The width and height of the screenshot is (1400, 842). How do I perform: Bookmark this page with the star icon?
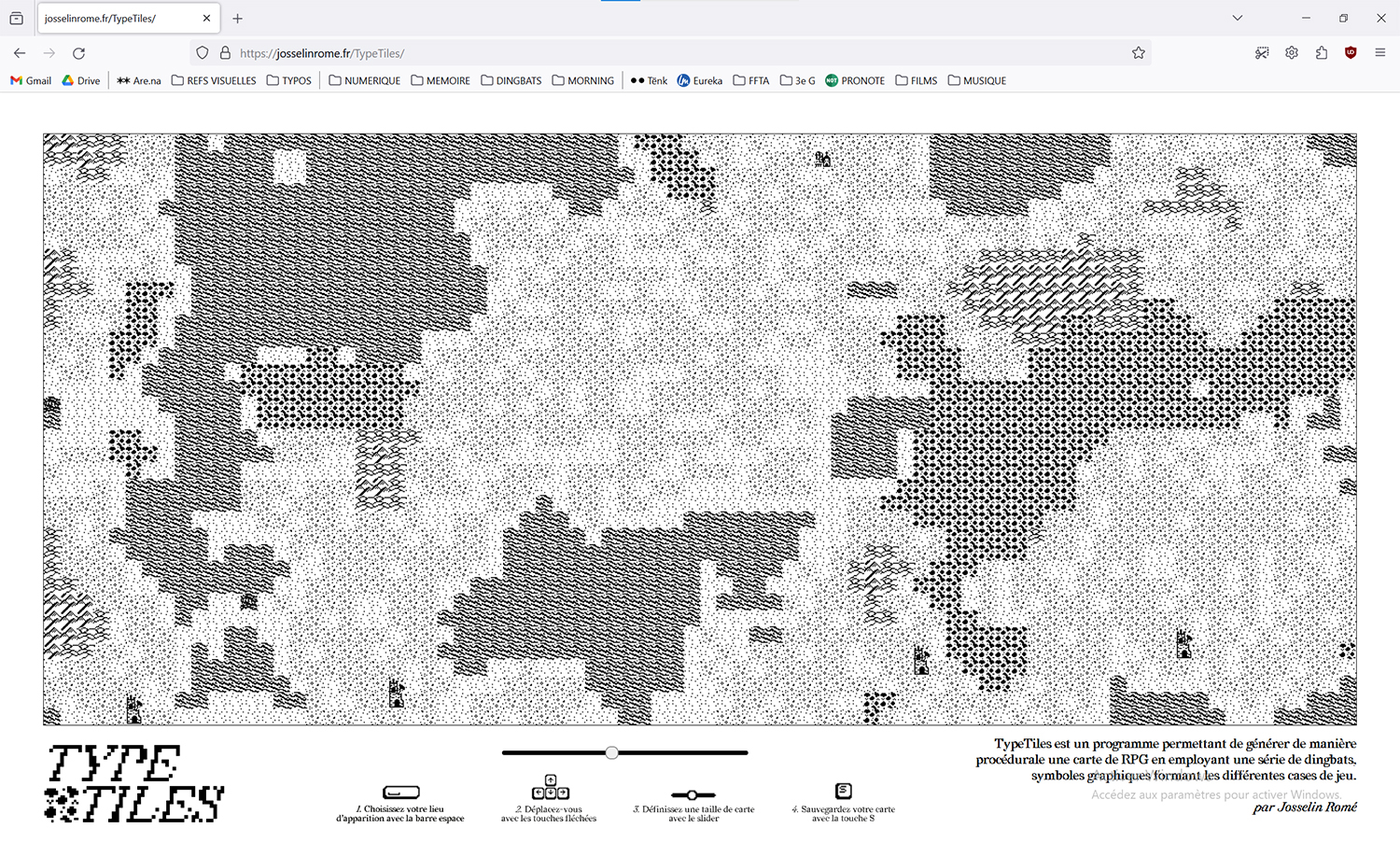(1138, 53)
